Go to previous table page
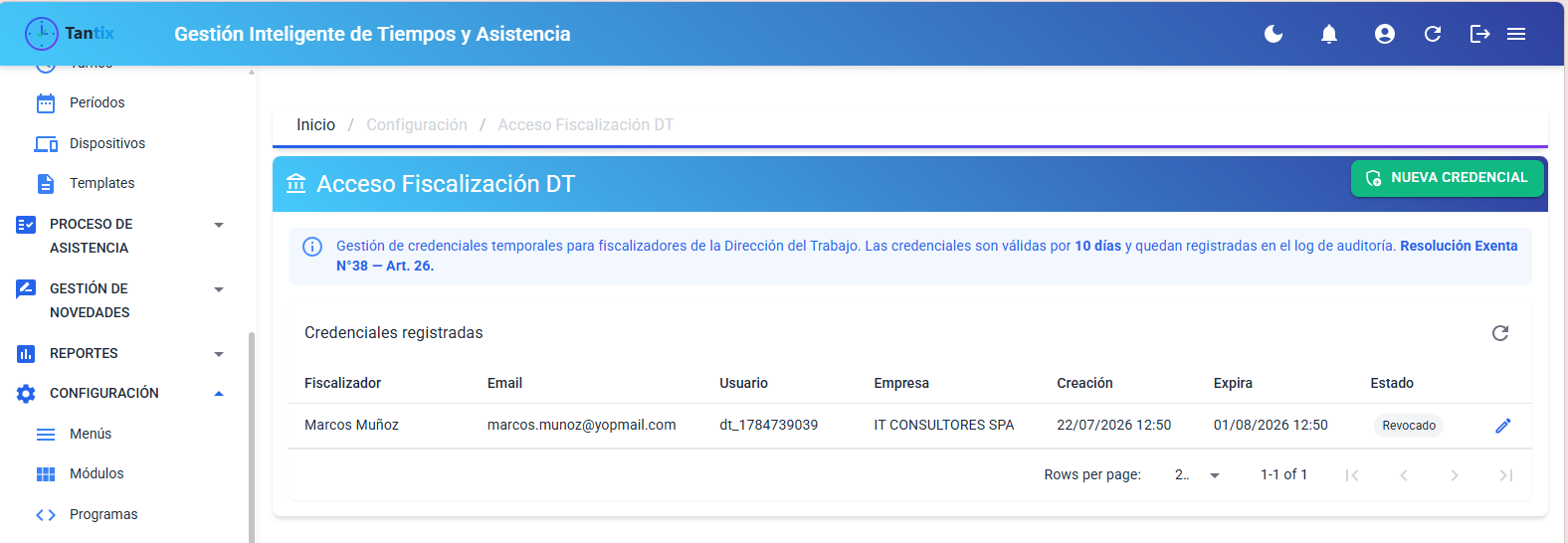Screen dimensions: 1568x543 tap(1404, 475)
